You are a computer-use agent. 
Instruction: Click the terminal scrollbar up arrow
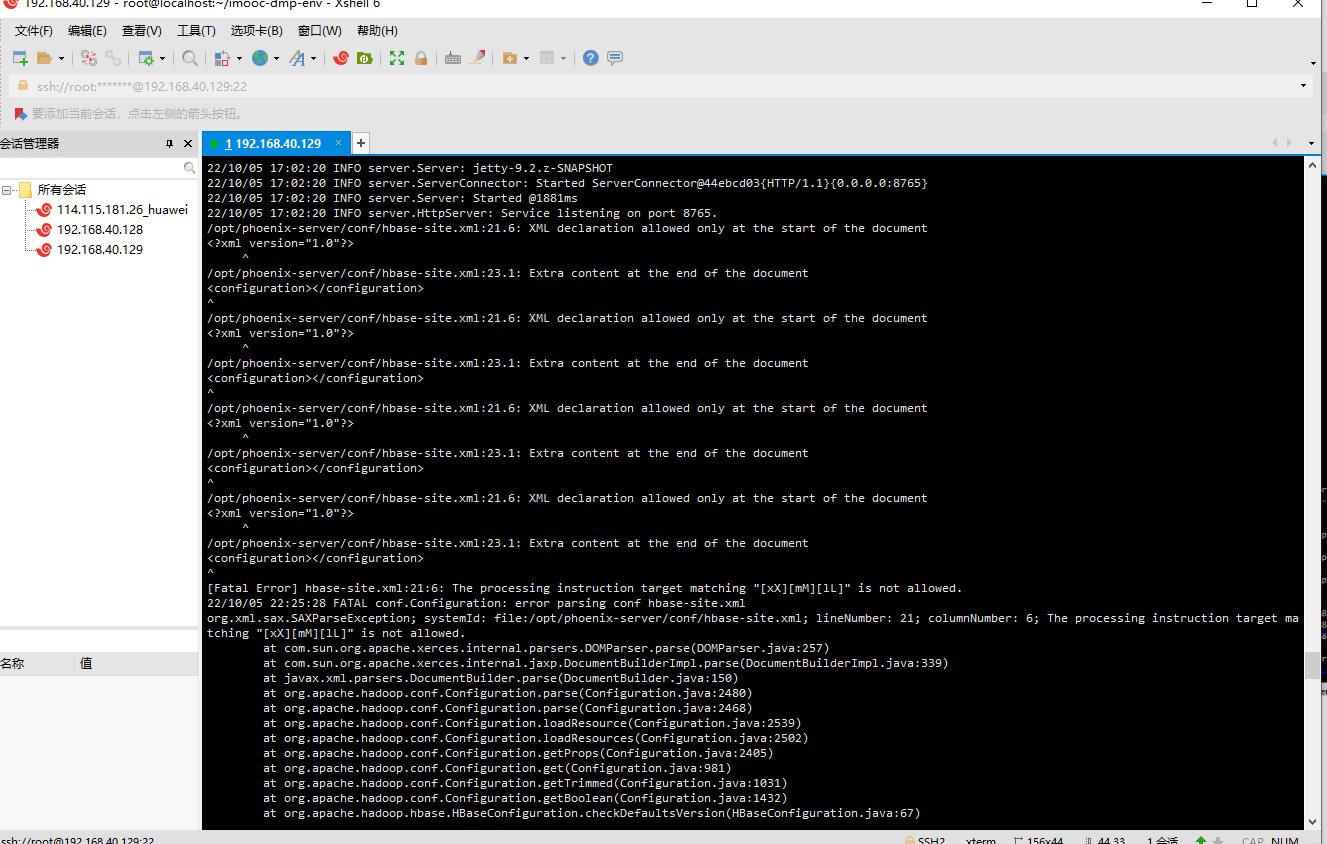coord(1312,167)
